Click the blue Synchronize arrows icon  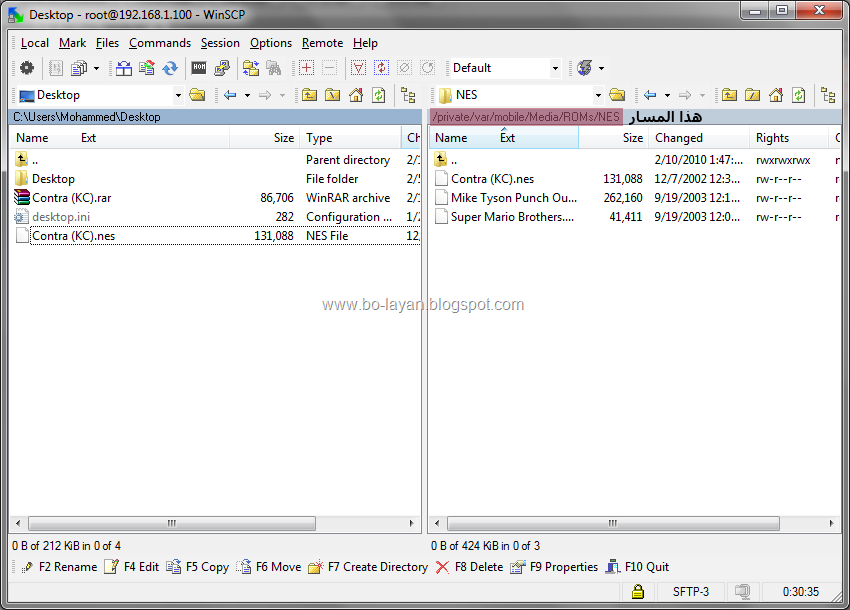click(170, 68)
